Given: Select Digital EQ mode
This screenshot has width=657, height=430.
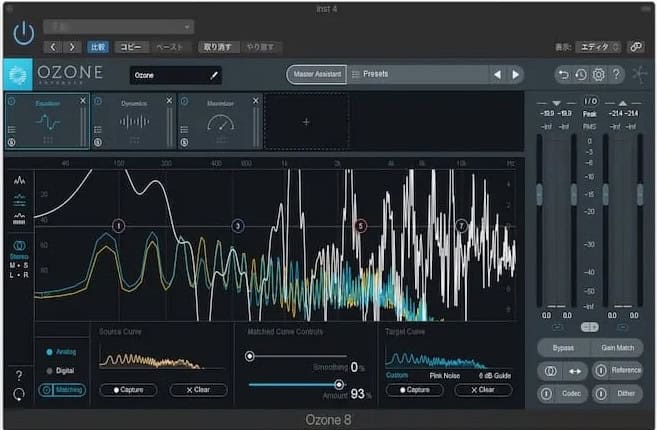Looking at the screenshot, I should point(60,370).
